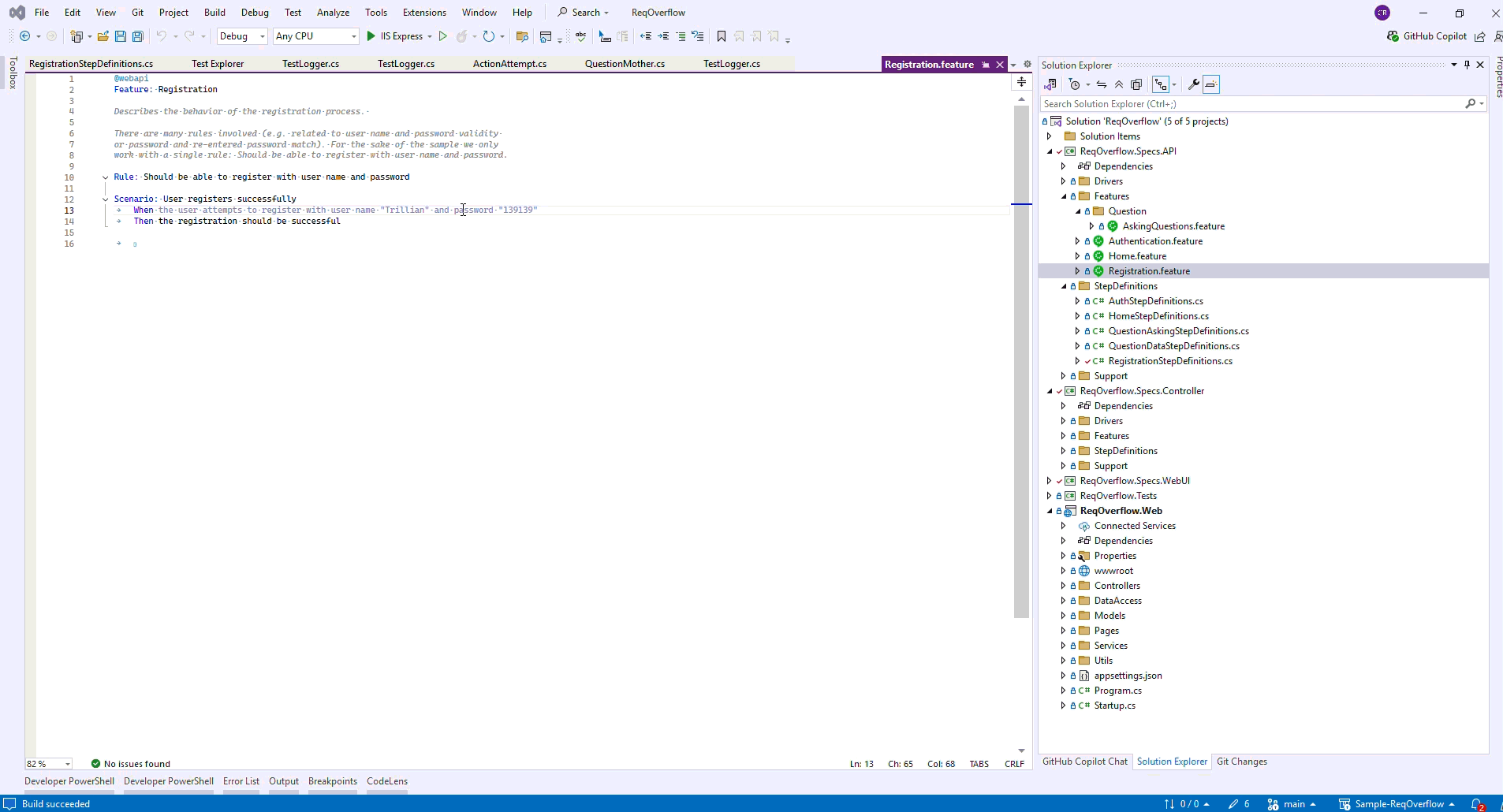The height and width of the screenshot is (812, 1503).
Task: Open the Analyze menu
Action: coord(333,13)
